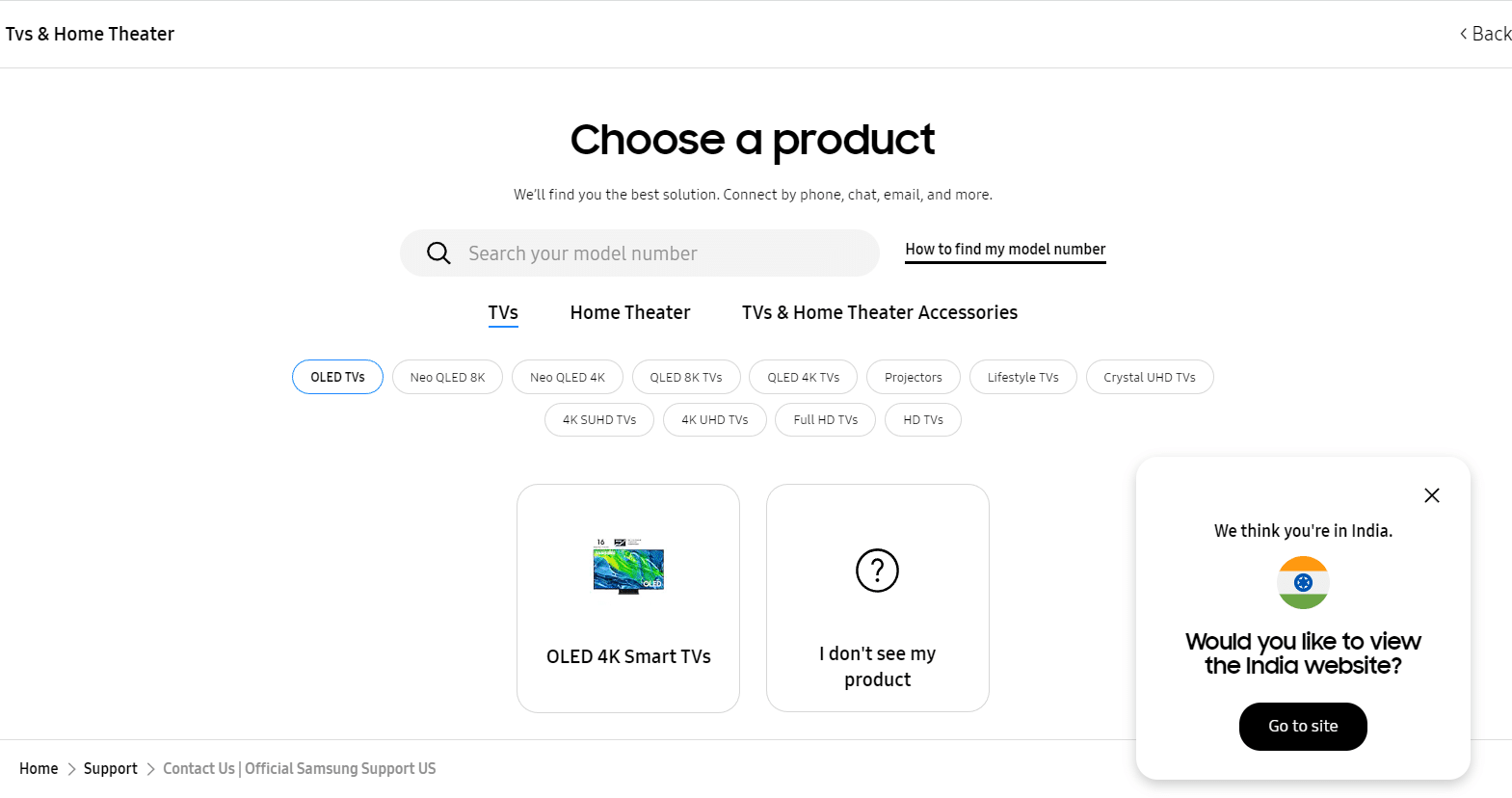Click the question mark help icon
1512x798 pixels.
tap(877, 571)
